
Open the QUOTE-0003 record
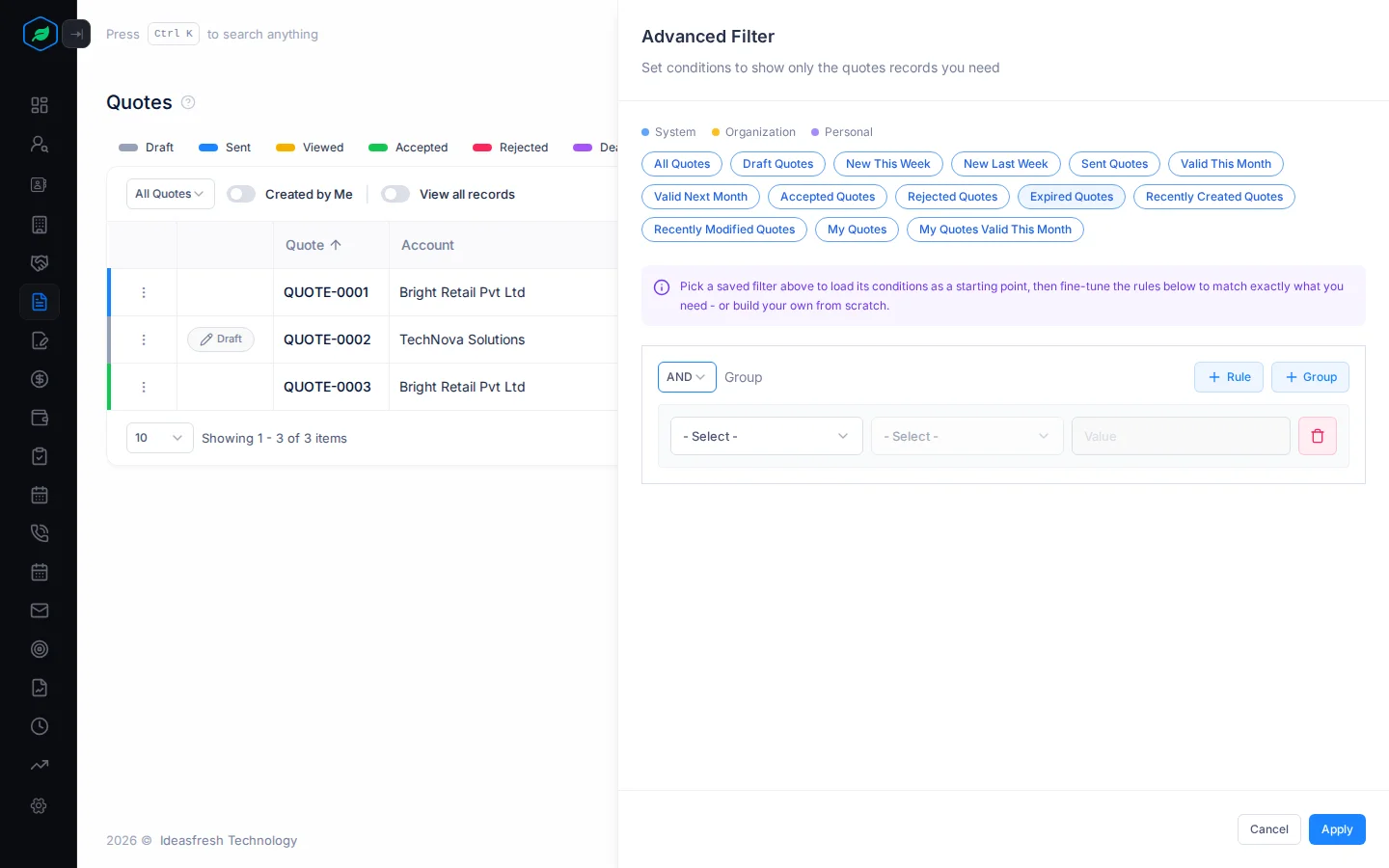(327, 387)
